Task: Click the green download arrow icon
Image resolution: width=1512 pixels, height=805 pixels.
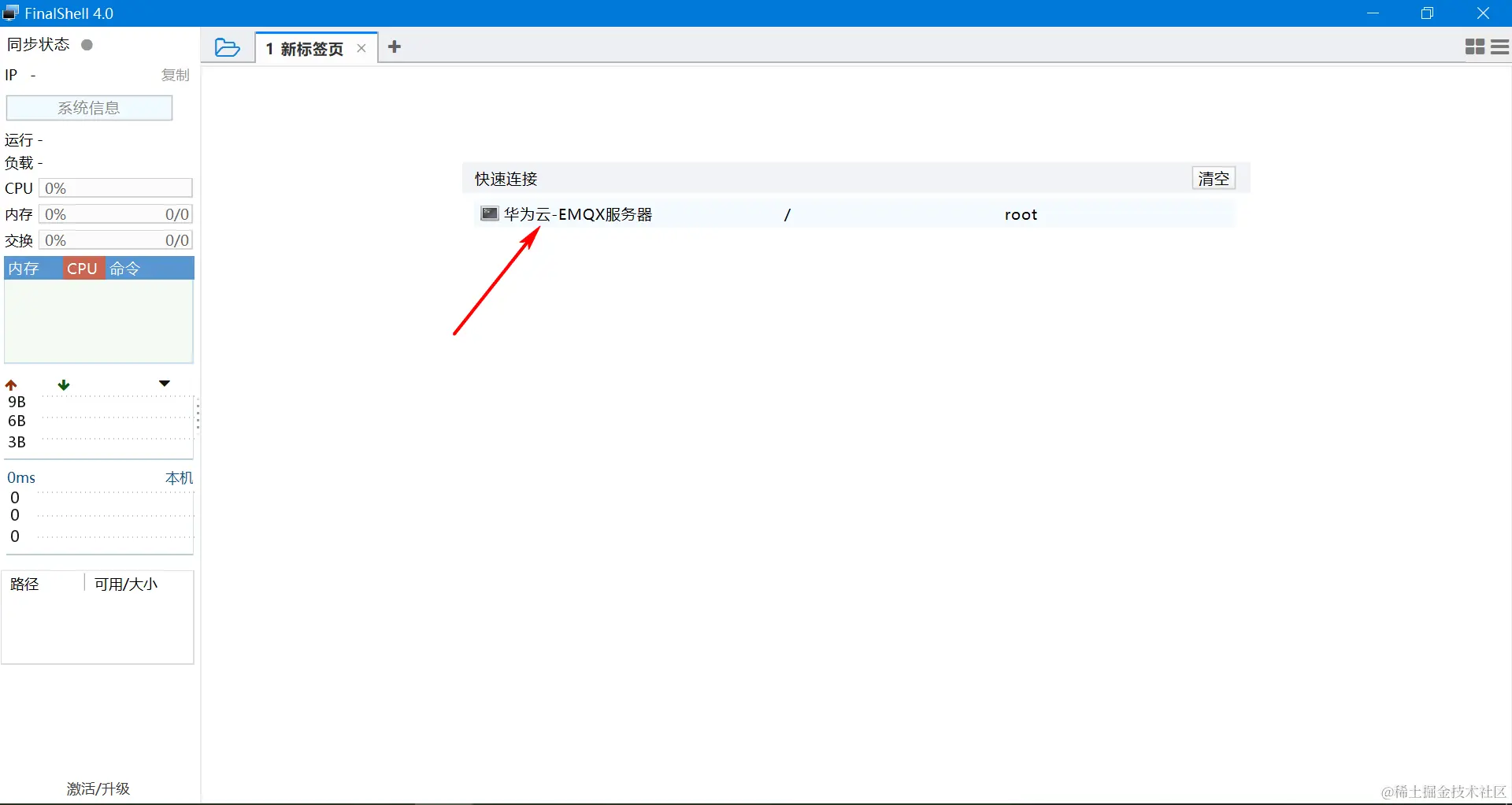Action: pyautogui.click(x=64, y=385)
